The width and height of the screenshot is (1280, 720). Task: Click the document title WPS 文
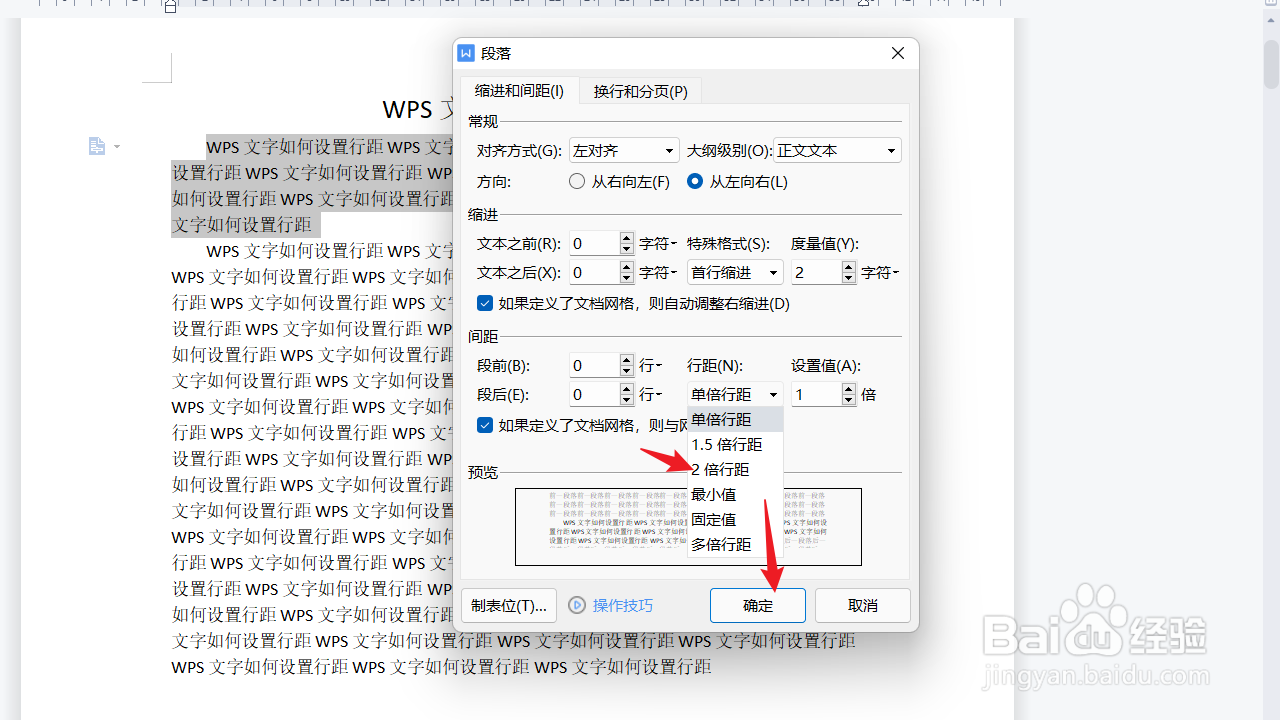[418, 109]
